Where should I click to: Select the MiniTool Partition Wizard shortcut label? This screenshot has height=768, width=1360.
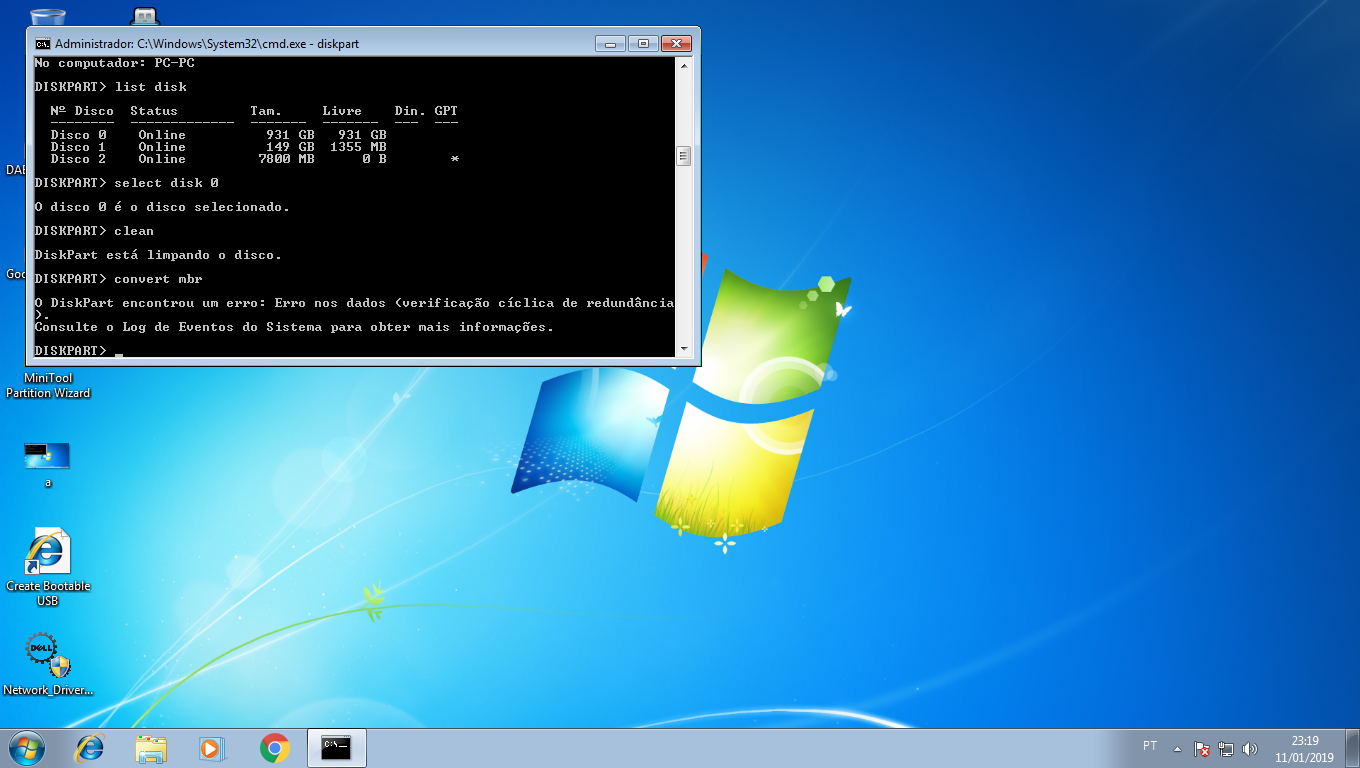pos(48,386)
